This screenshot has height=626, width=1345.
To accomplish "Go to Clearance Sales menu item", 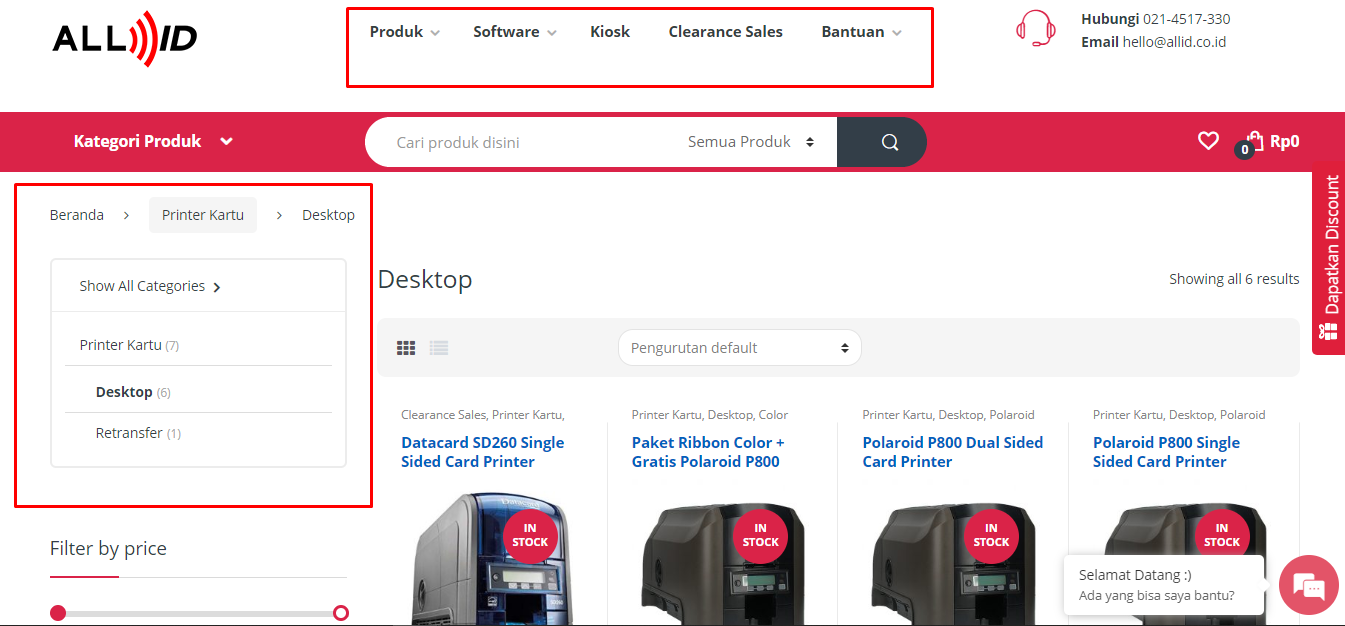I will coord(725,32).
